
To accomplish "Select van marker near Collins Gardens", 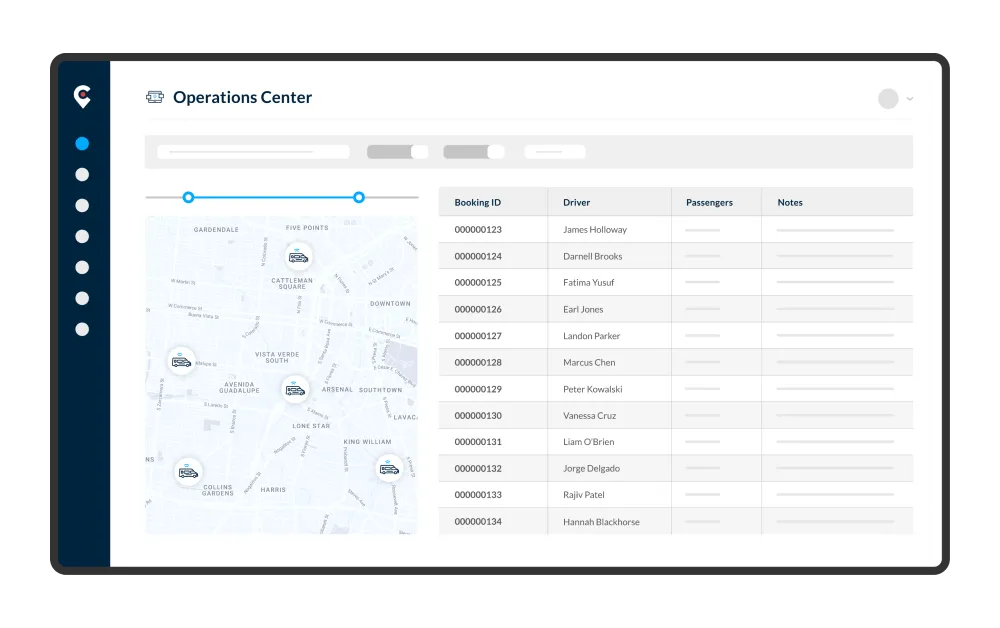I will click(188, 472).
